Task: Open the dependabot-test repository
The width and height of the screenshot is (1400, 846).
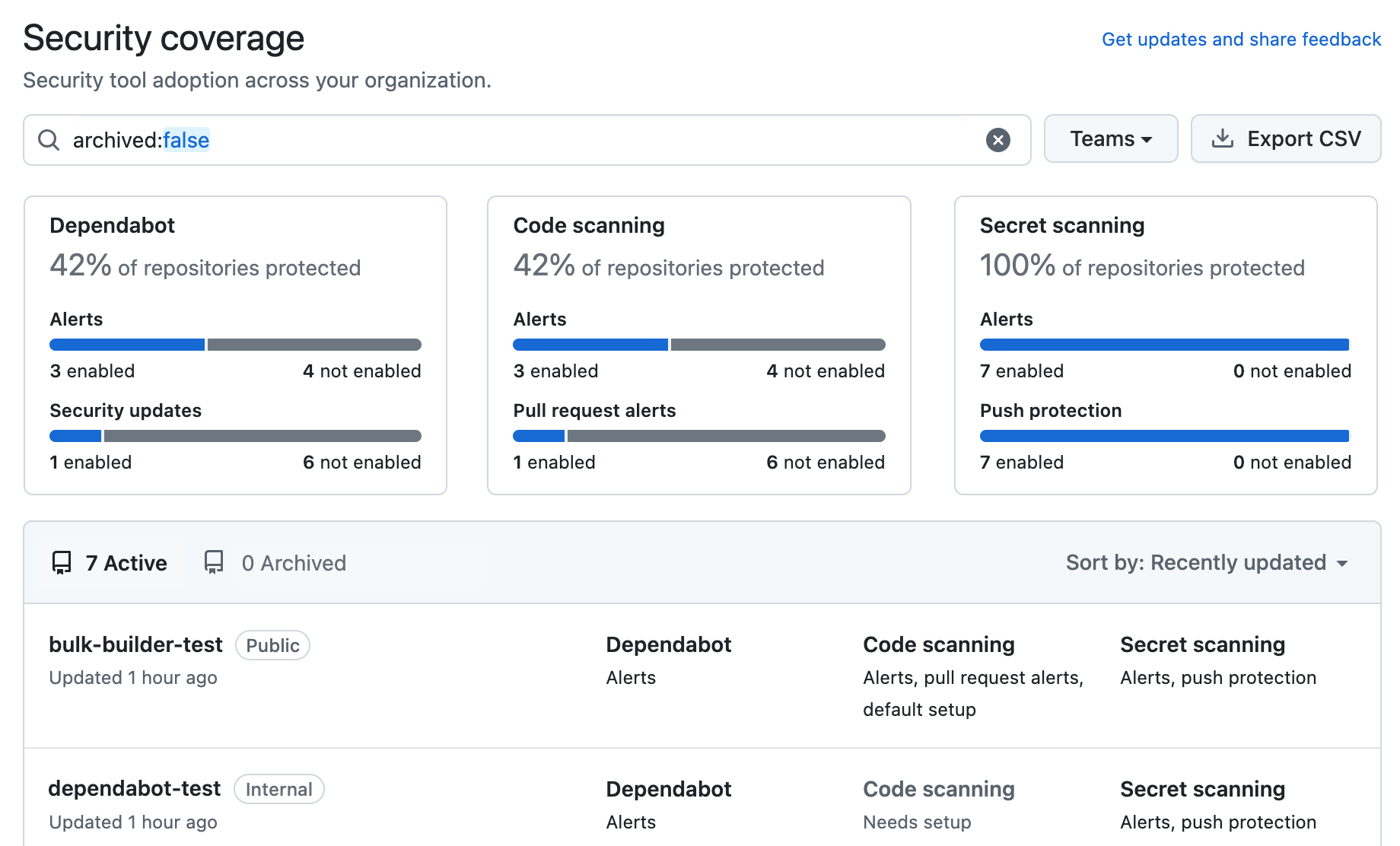Action: [134, 789]
